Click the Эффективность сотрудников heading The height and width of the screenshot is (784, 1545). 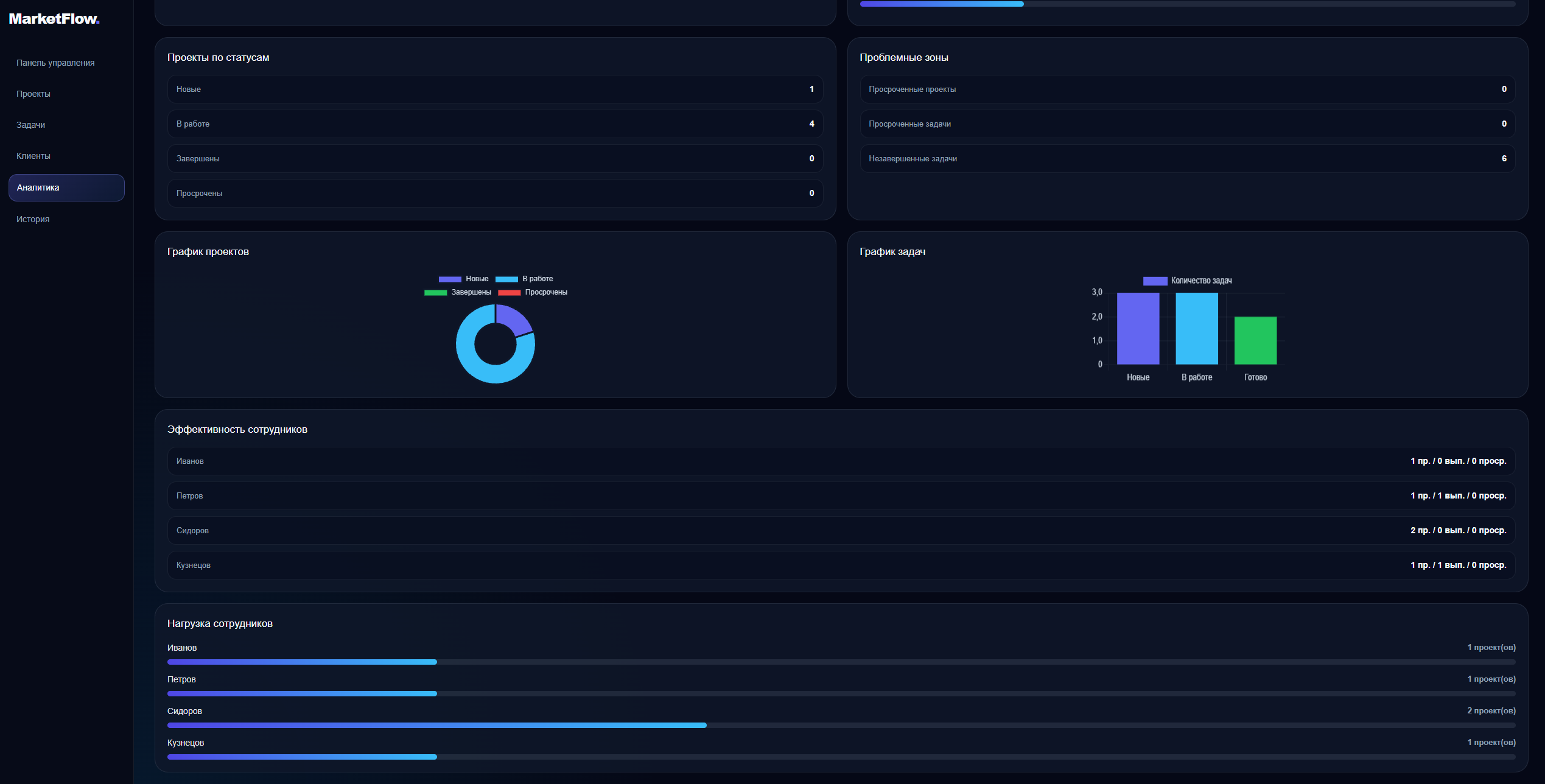coord(237,430)
